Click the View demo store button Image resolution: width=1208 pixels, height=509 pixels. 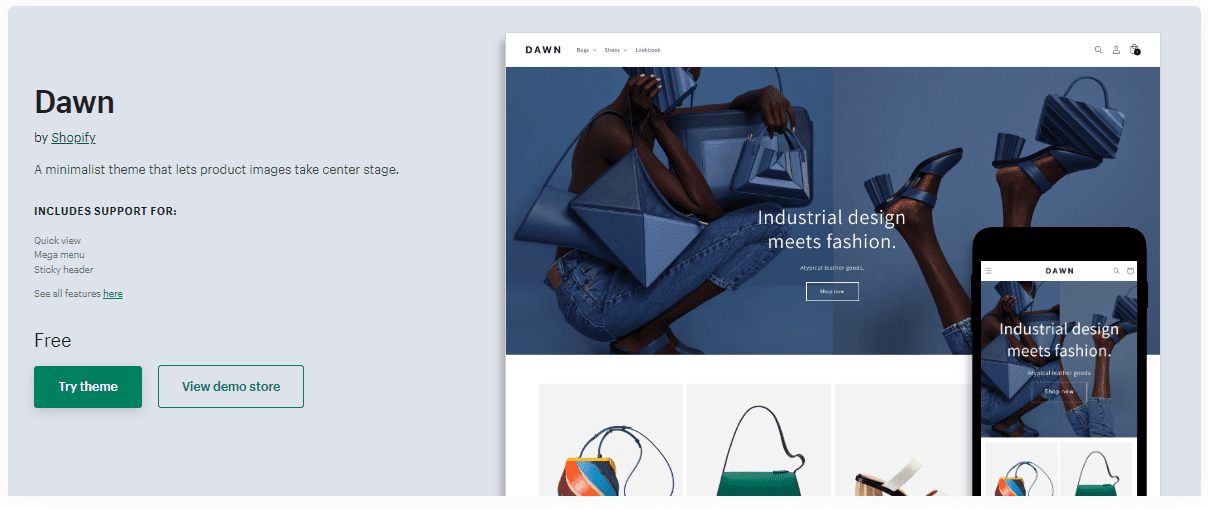point(231,387)
